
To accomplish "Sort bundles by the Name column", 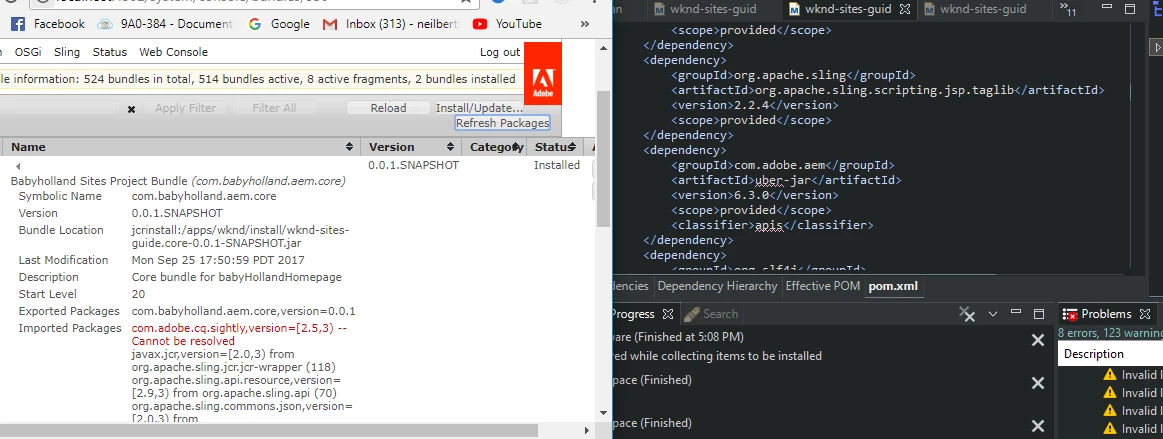I will pyautogui.click(x=180, y=147).
